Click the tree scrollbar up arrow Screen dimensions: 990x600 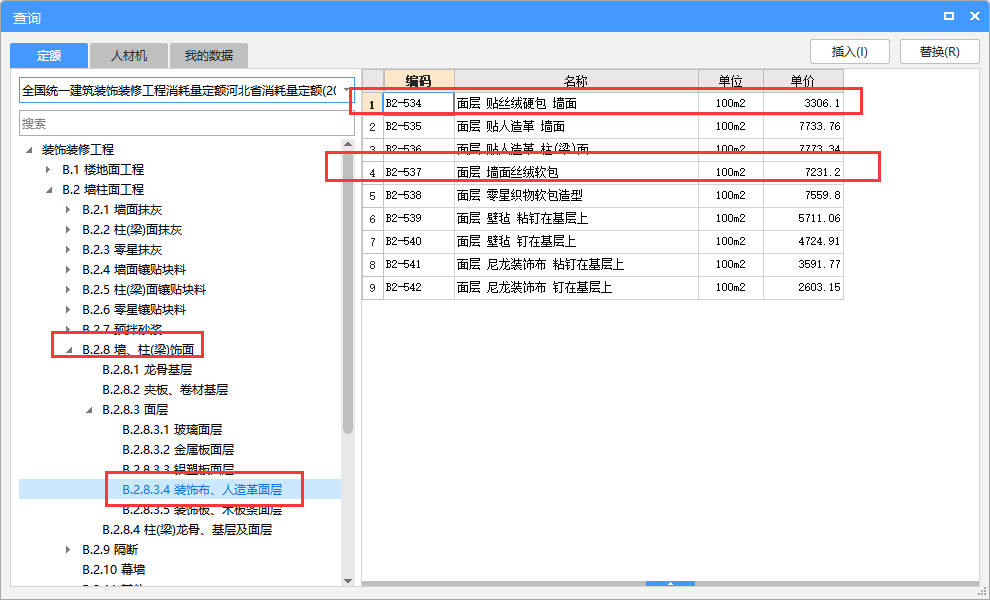pos(347,145)
